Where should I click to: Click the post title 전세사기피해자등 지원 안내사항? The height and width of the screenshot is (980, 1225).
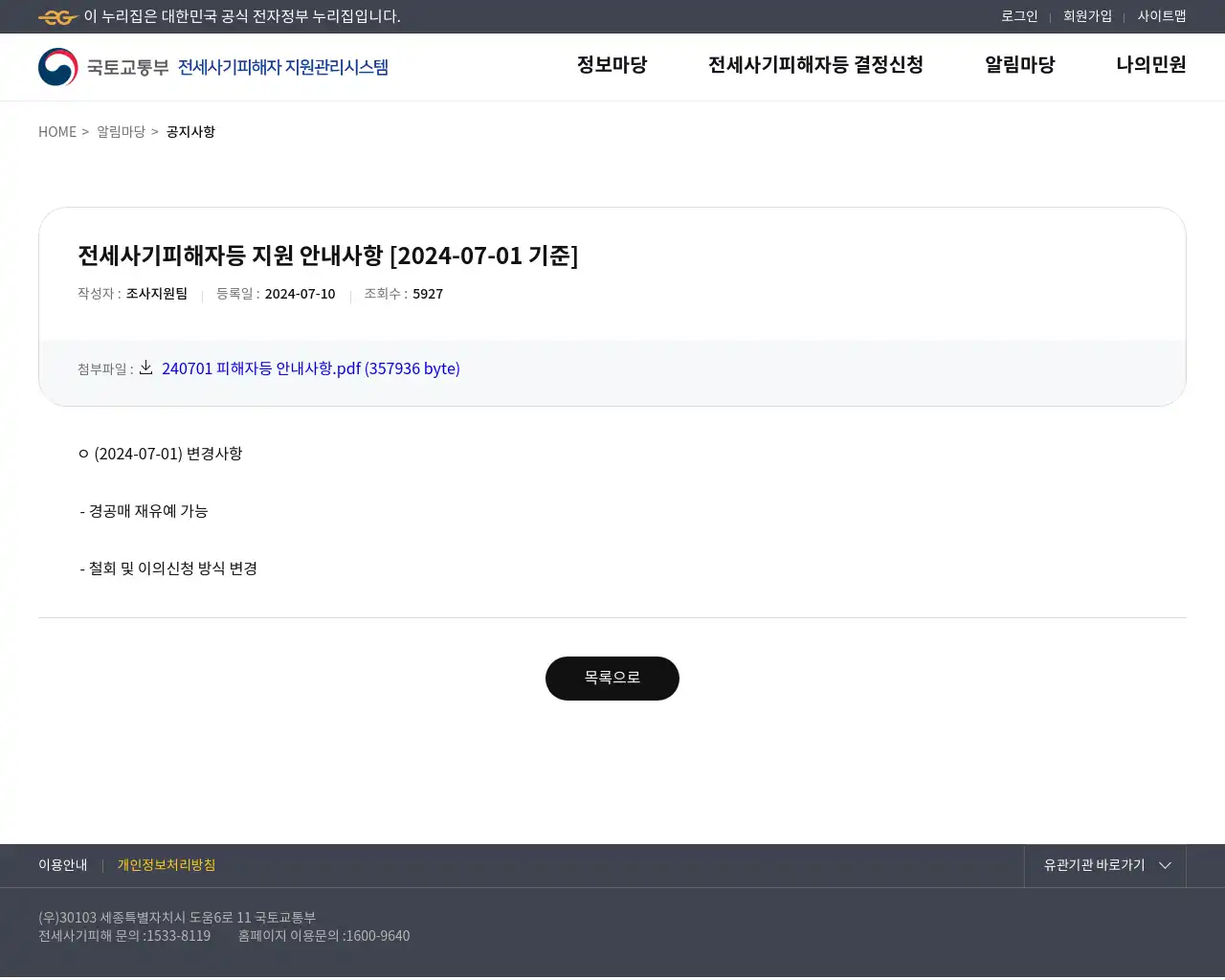(327, 256)
